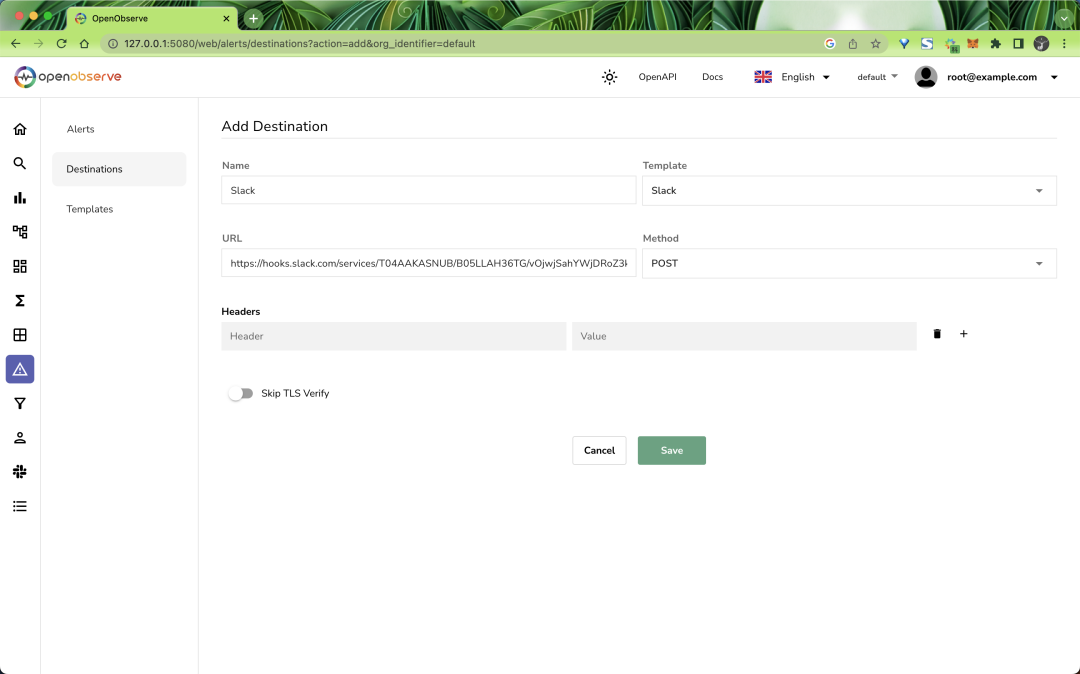Open Dashboards from the sidebar
Screen dimensions: 1080x674
click(x=20, y=265)
